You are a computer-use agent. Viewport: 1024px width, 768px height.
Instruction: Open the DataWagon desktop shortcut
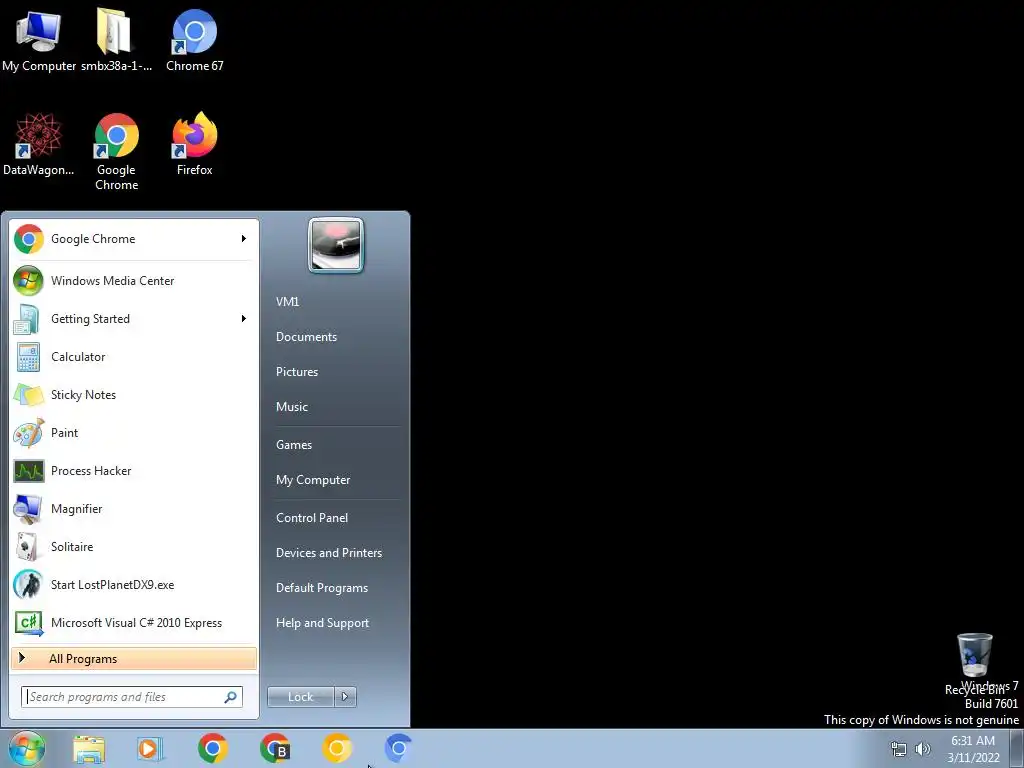(x=39, y=144)
